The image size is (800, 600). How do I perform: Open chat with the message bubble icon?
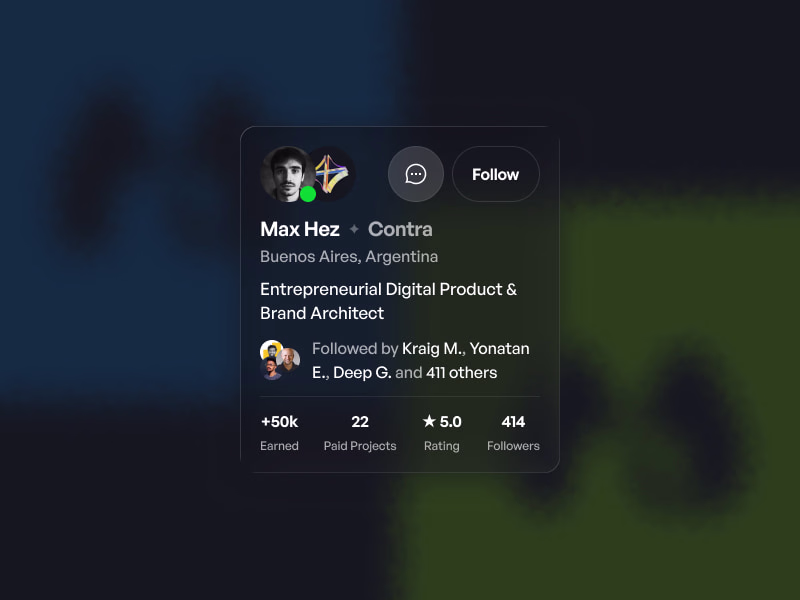click(x=416, y=174)
